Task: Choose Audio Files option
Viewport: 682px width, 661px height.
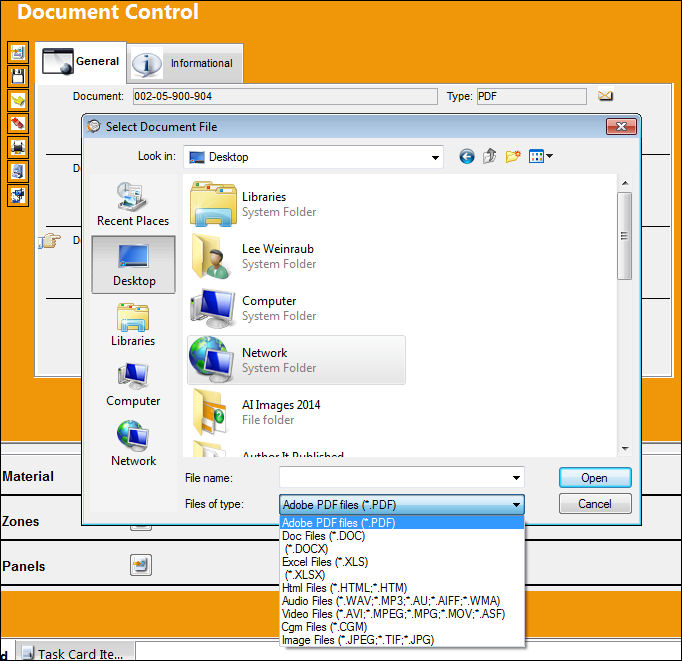Action: [402, 601]
